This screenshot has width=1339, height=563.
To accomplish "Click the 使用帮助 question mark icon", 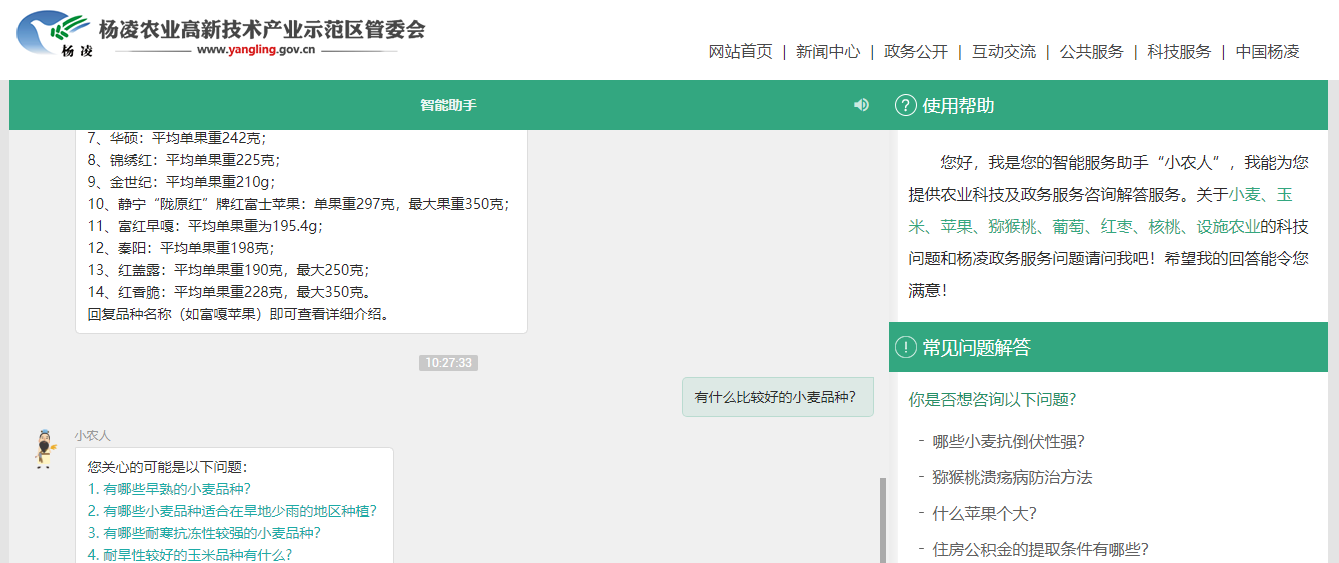I will (906, 105).
